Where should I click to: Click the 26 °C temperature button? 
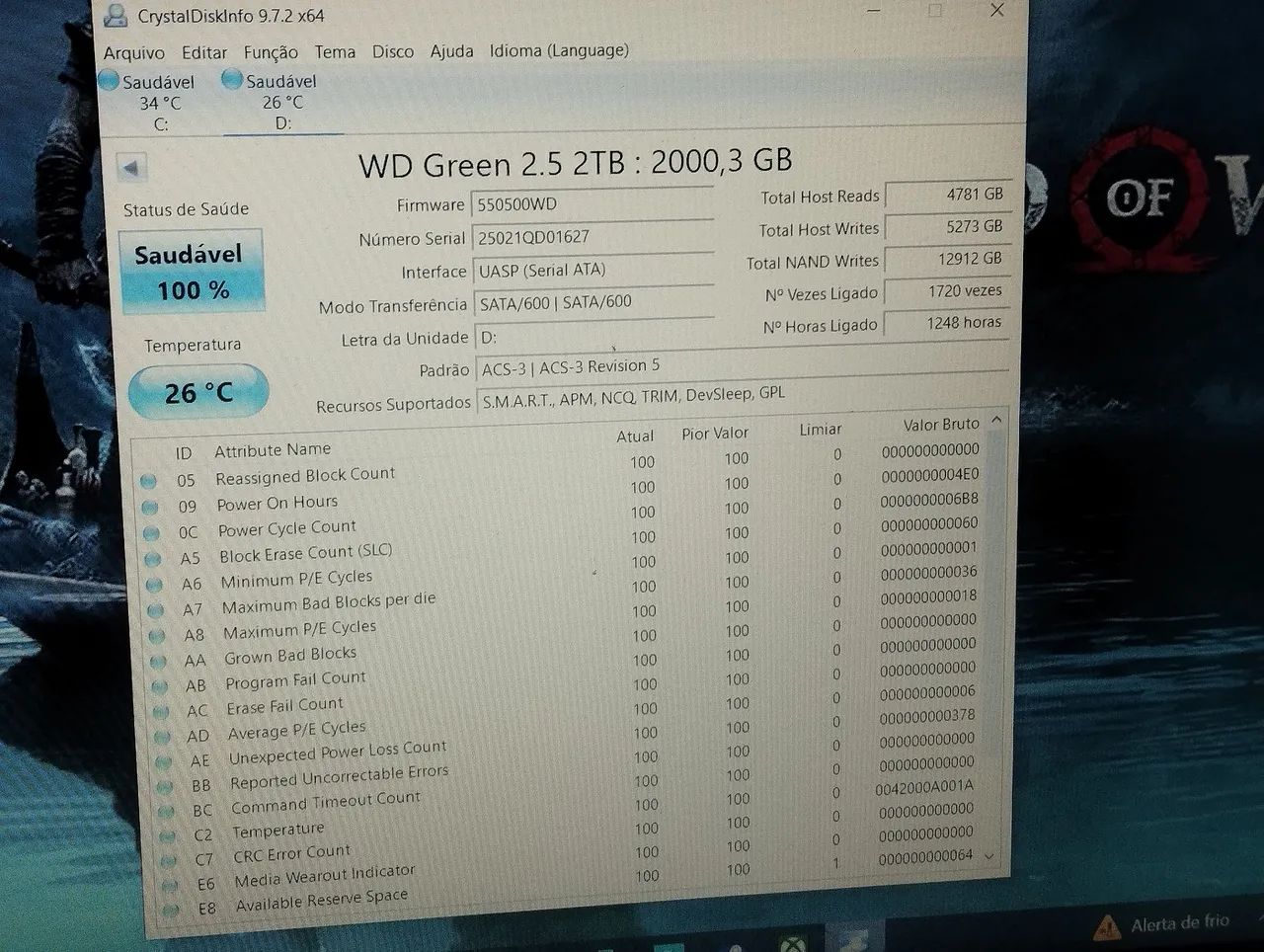tap(198, 392)
